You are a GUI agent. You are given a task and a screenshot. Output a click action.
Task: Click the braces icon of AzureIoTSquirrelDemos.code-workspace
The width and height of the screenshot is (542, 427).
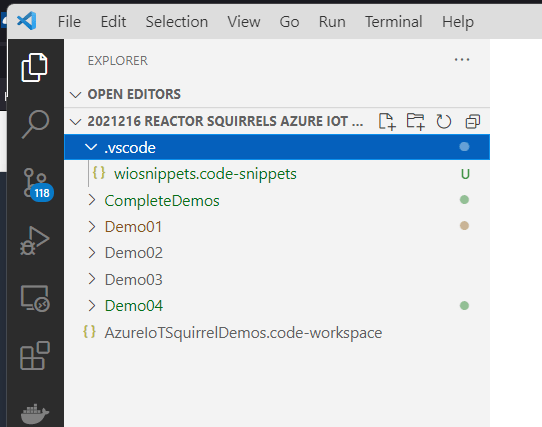[89, 332]
